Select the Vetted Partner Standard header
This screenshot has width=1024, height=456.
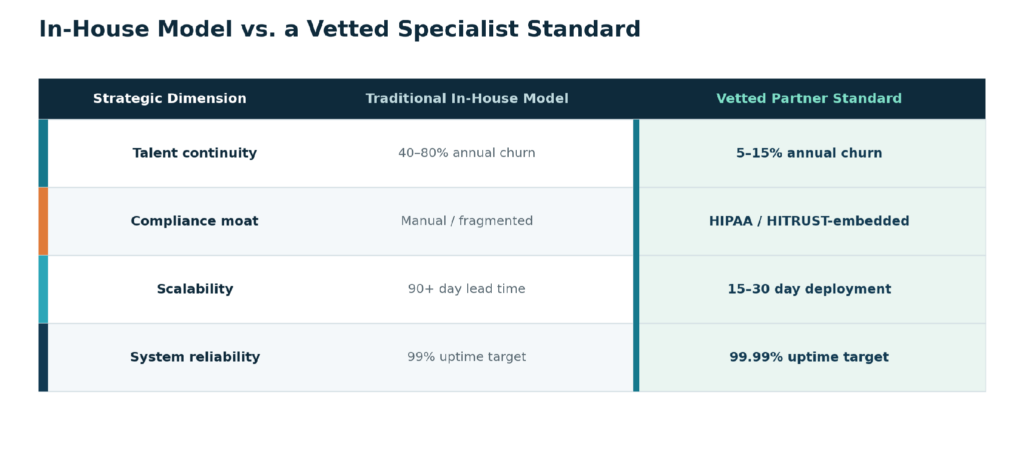click(x=809, y=99)
